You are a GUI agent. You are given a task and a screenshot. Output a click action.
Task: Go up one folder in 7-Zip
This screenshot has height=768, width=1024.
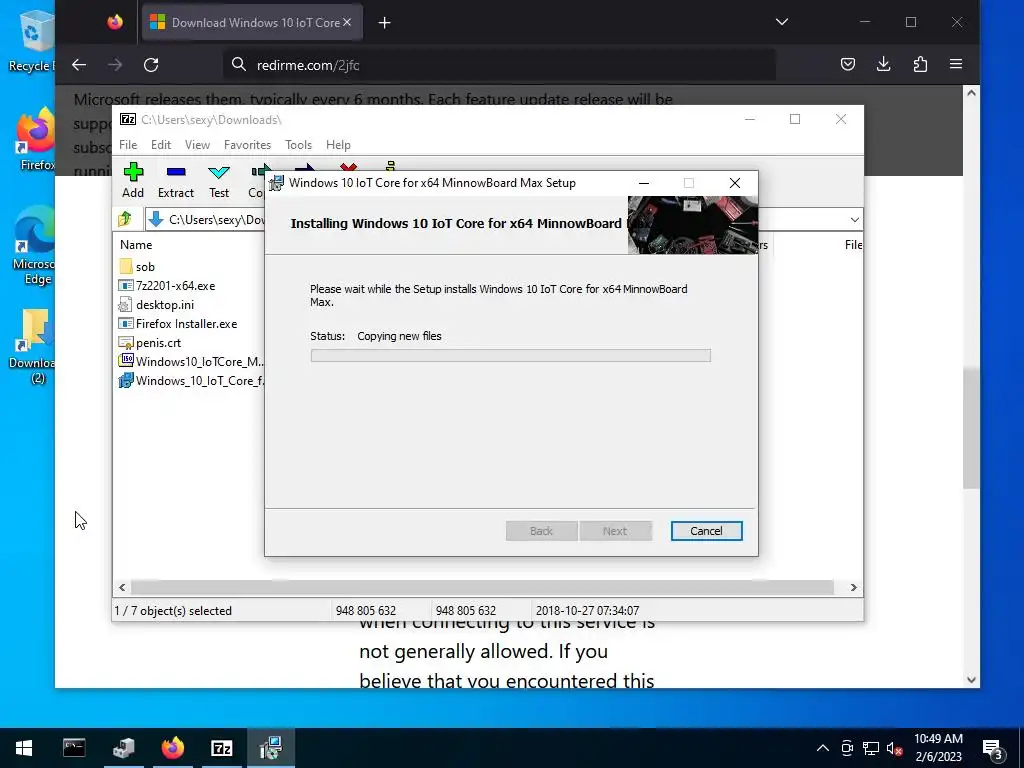(x=125, y=219)
